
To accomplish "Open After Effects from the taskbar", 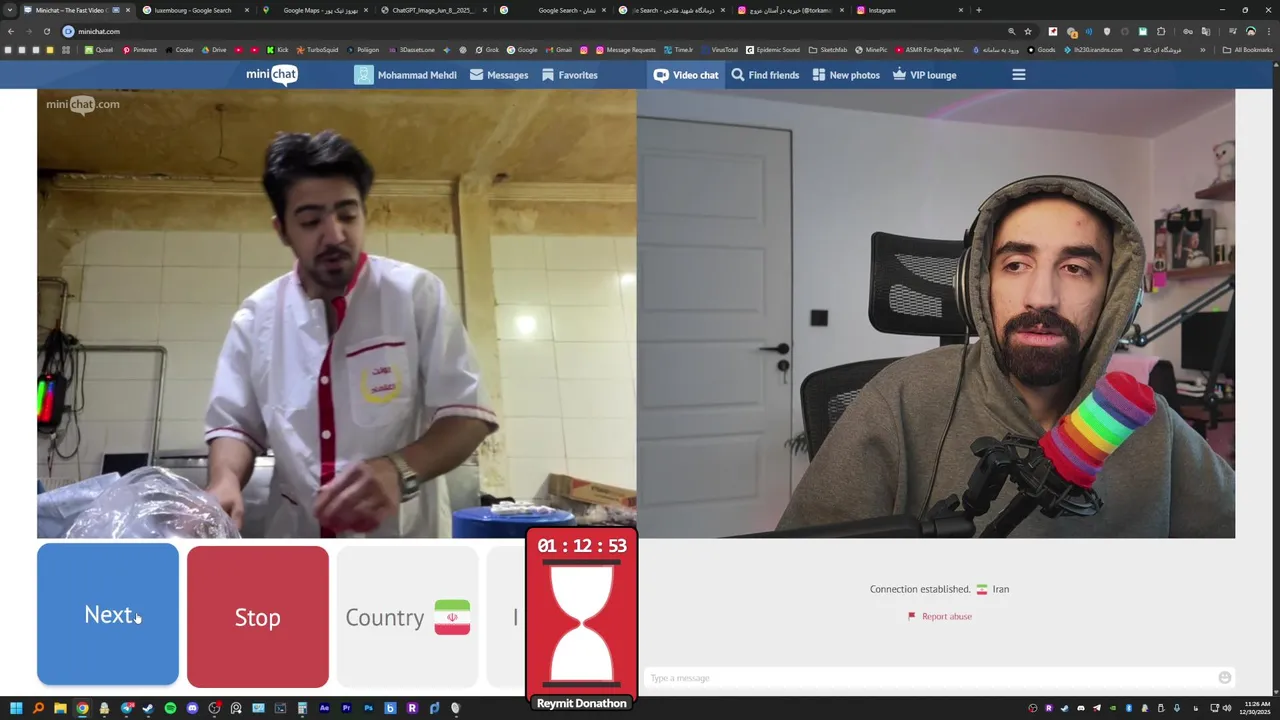I will click(324, 708).
